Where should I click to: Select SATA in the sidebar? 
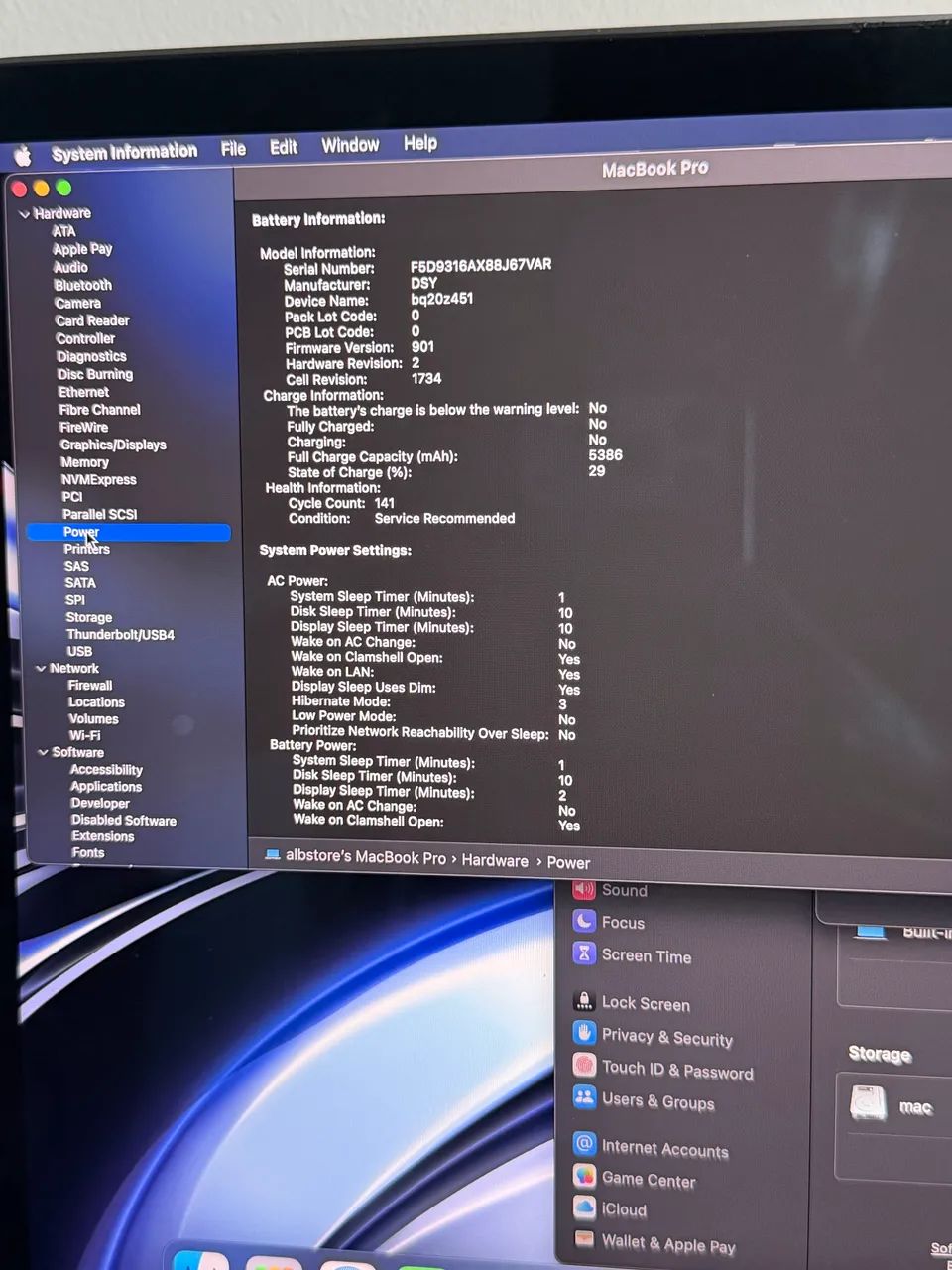80,583
